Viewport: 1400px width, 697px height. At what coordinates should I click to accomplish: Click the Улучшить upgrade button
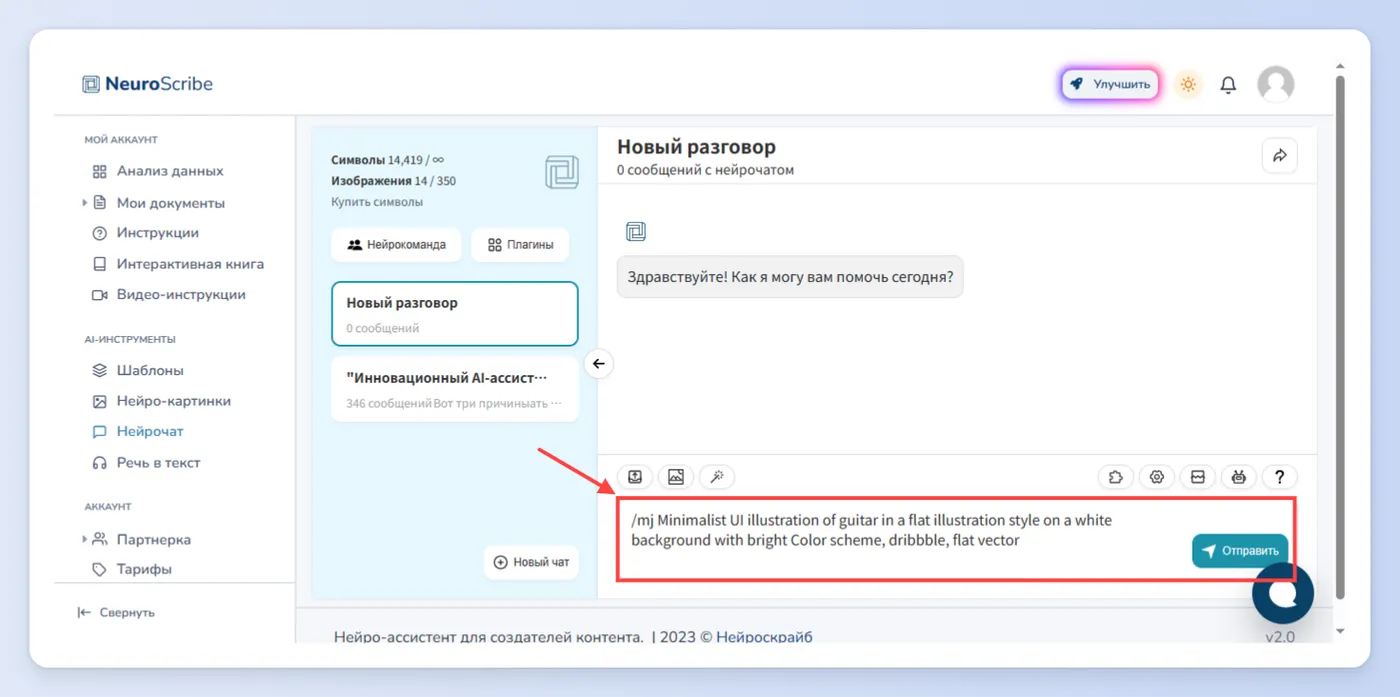point(1110,84)
